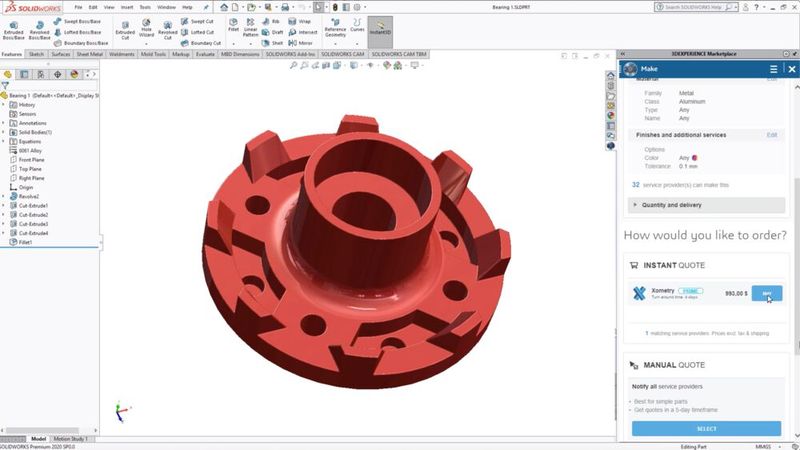This screenshot has width=800, height=450.
Task: Close the Make marketplace panel
Action: (x=789, y=69)
